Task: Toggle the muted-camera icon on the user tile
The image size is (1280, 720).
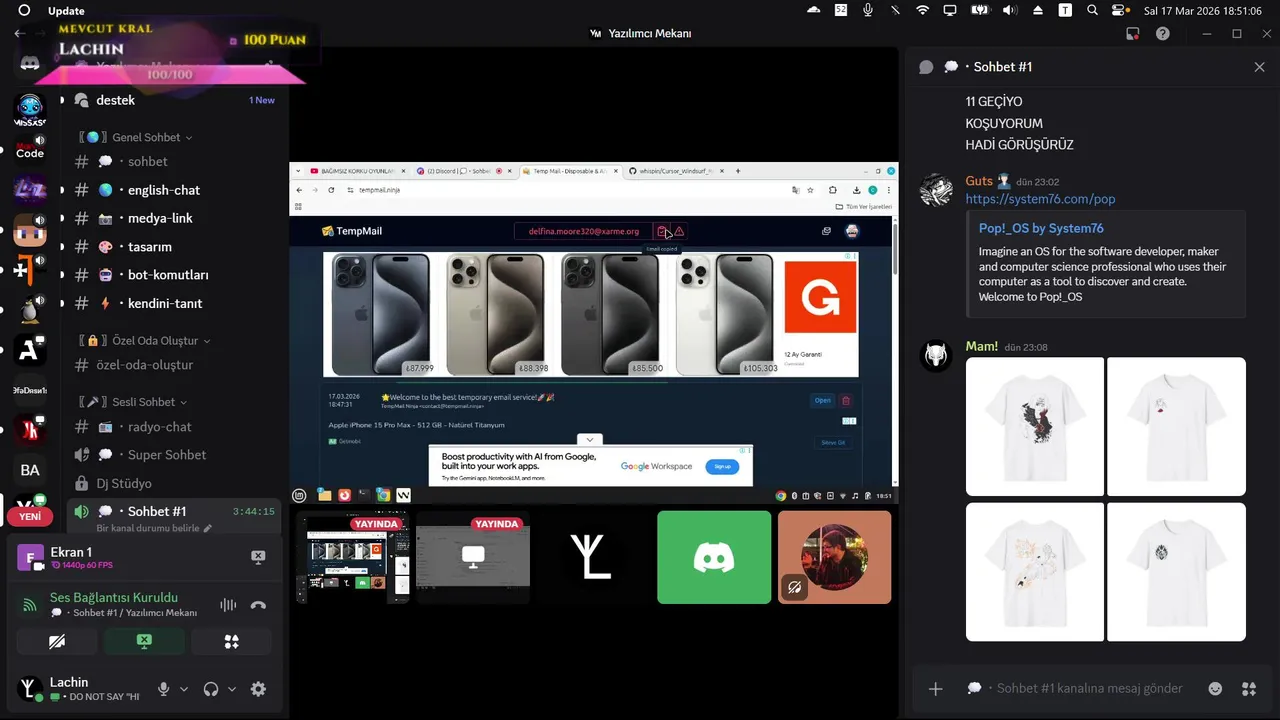Action: (794, 588)
